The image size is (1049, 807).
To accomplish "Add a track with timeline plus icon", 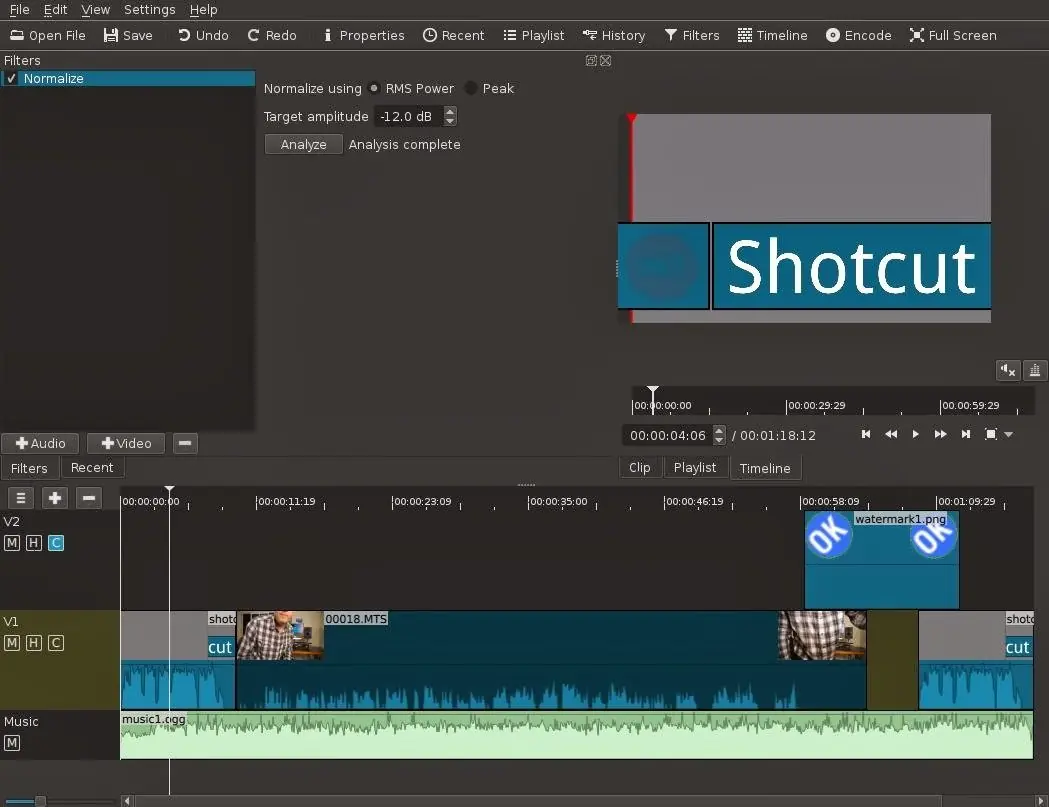I will tap(55, 497).
